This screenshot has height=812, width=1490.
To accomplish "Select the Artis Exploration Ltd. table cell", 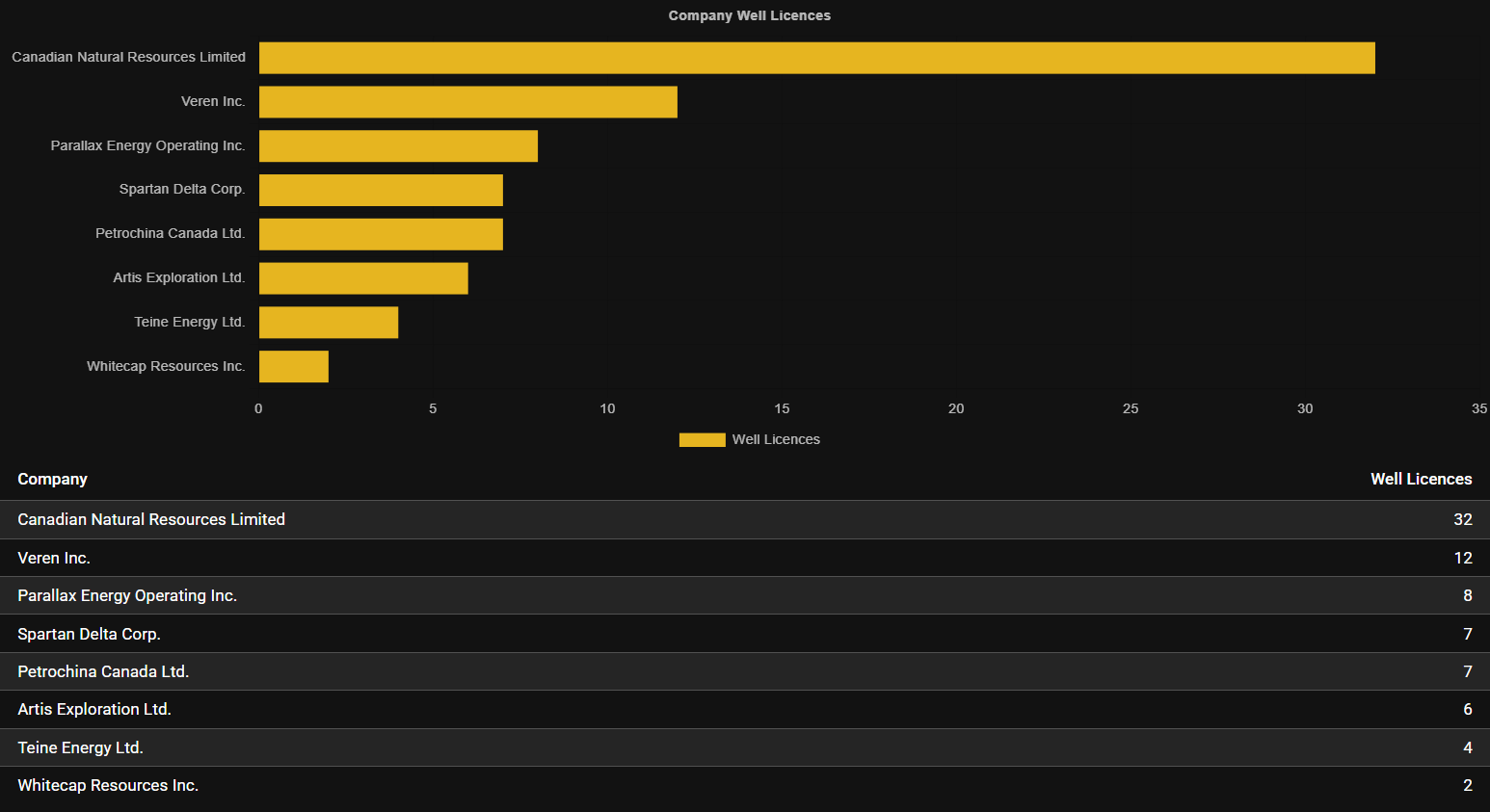I will coord(94,709).
